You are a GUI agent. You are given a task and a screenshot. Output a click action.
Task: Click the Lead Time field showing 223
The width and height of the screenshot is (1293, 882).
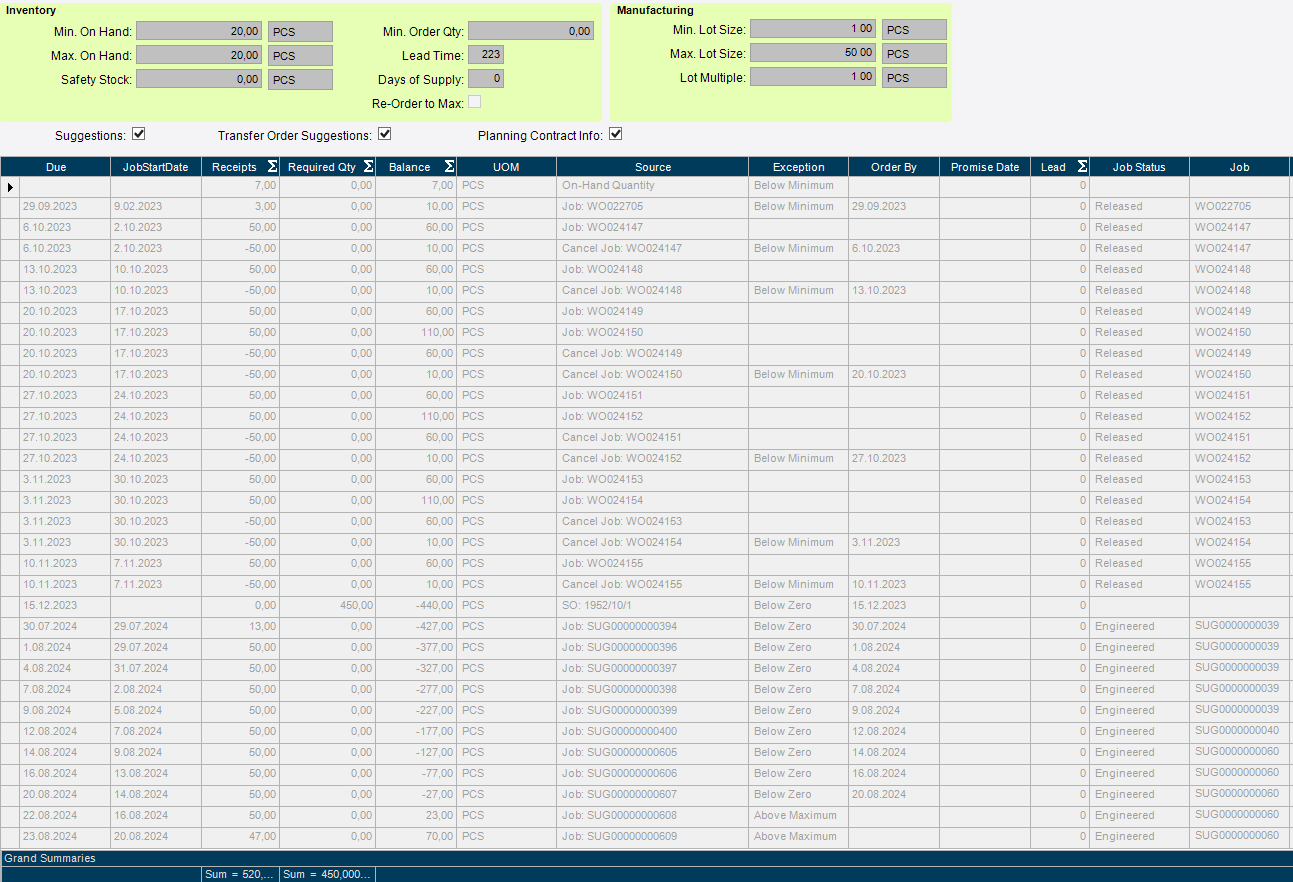[486, 55]
